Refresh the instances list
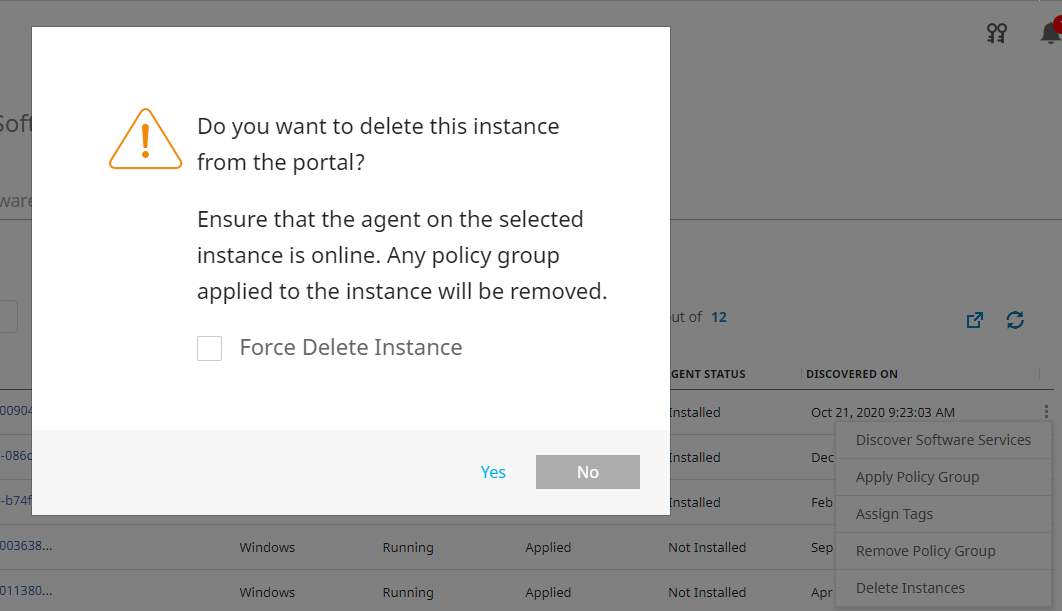 (x=1015, y=320)
